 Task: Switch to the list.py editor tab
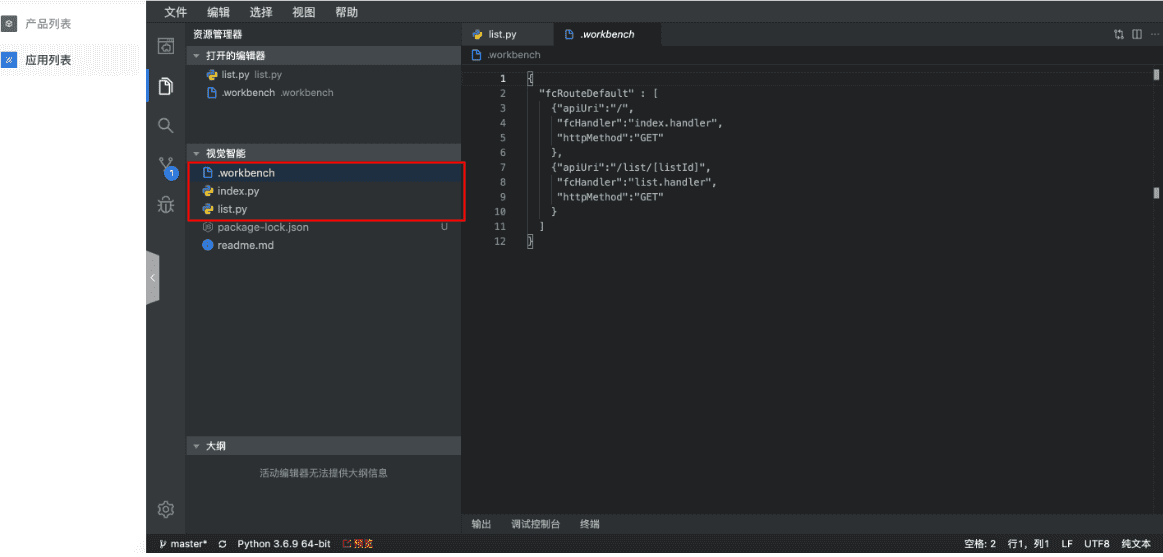[x=502, y=34]
